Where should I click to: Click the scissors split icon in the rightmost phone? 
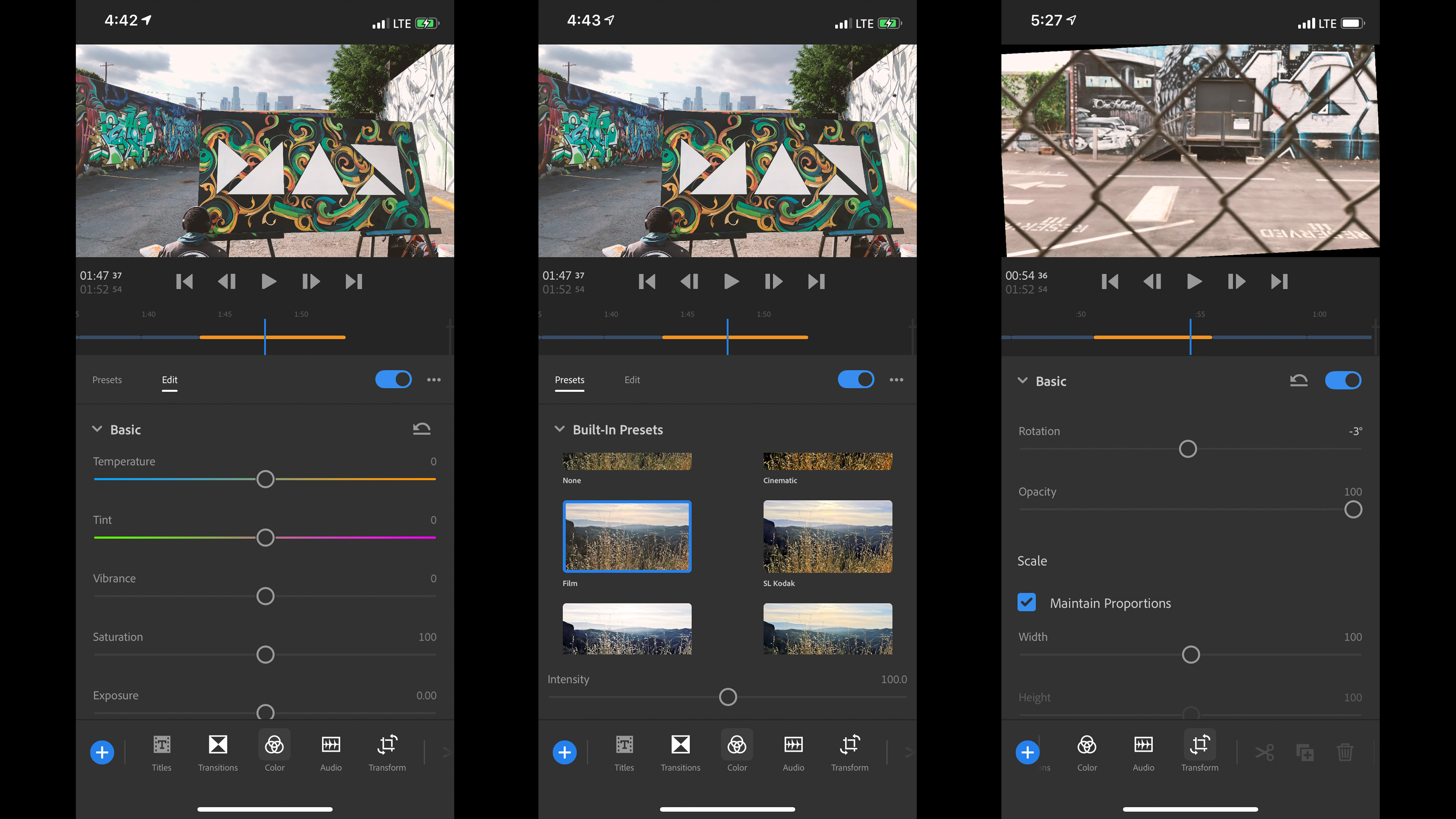(1265, 752)
